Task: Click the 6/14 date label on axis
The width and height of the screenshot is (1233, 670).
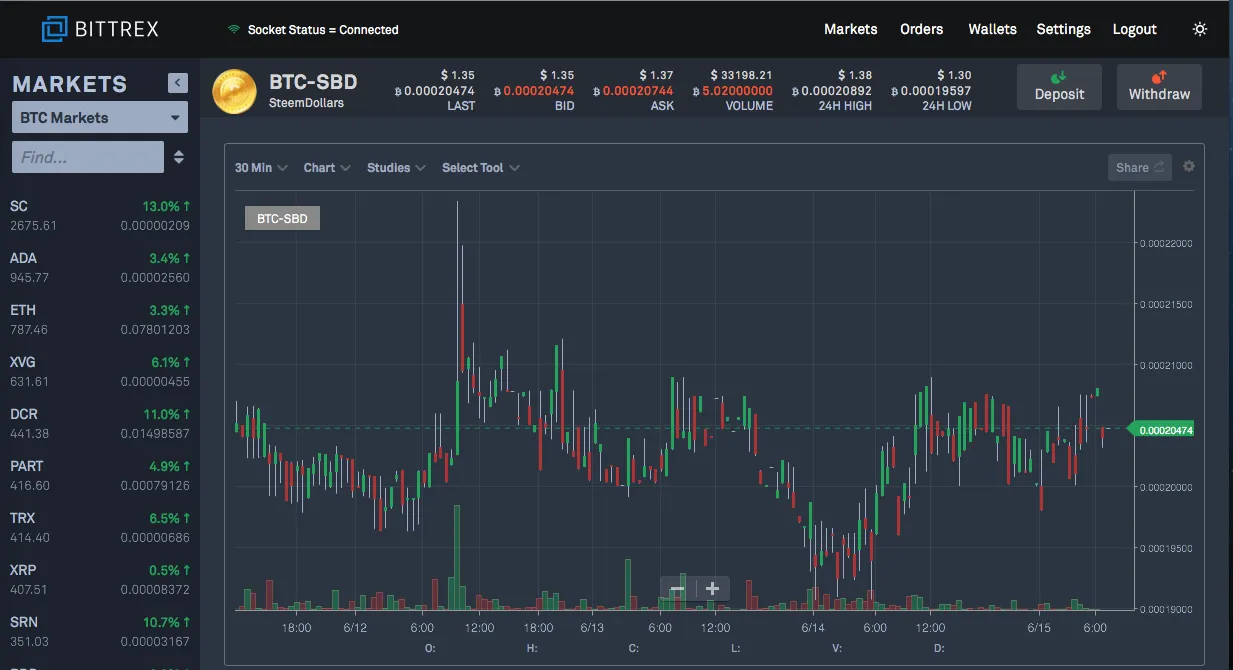Action: click(812, 627)
